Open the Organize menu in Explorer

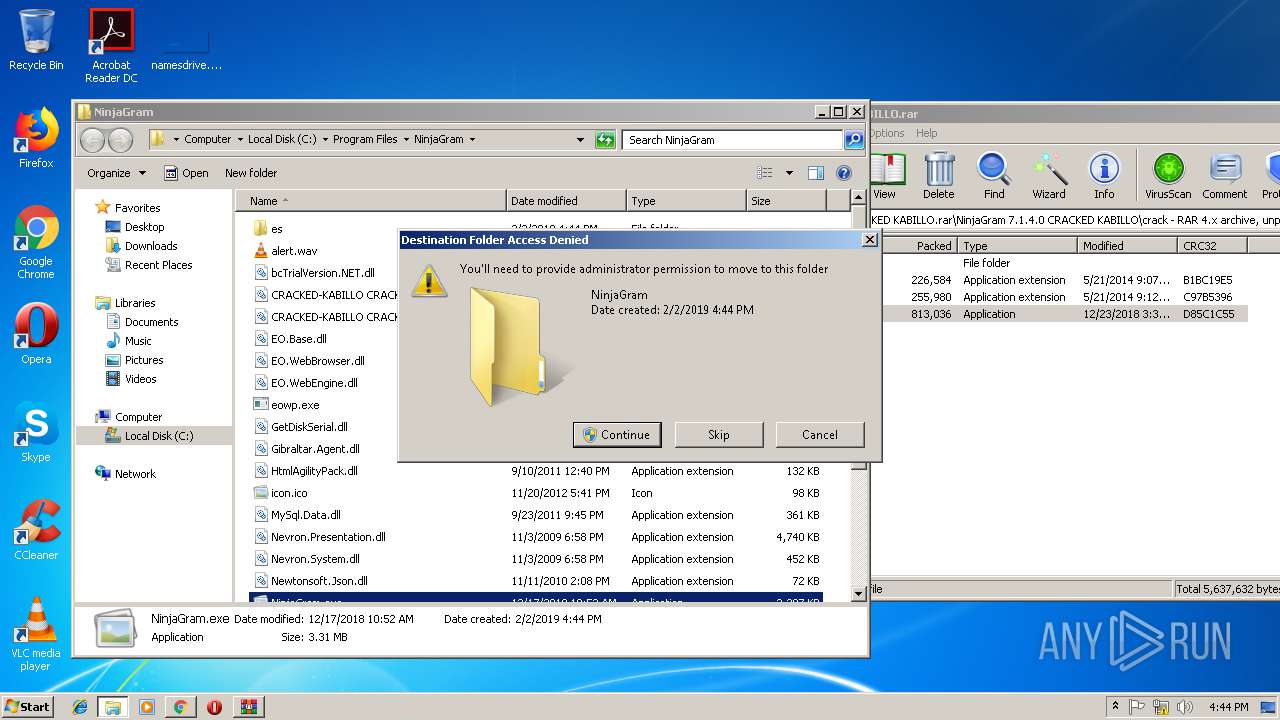point(116,173)
